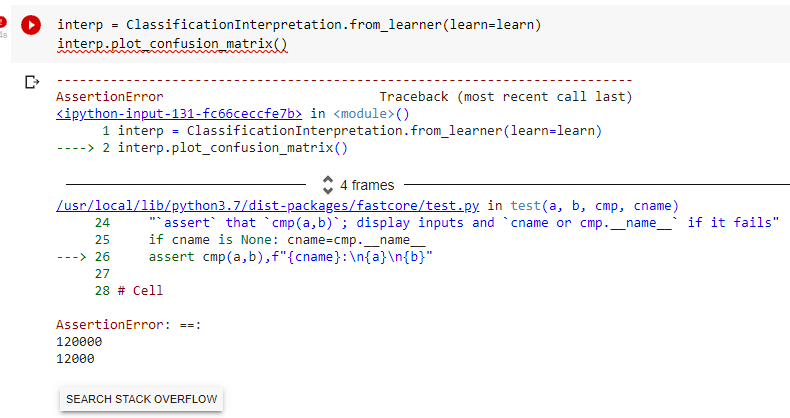Screen dimensions: 790x418
Task: Click the red error badge beside the cell
Action: (3, 20)
